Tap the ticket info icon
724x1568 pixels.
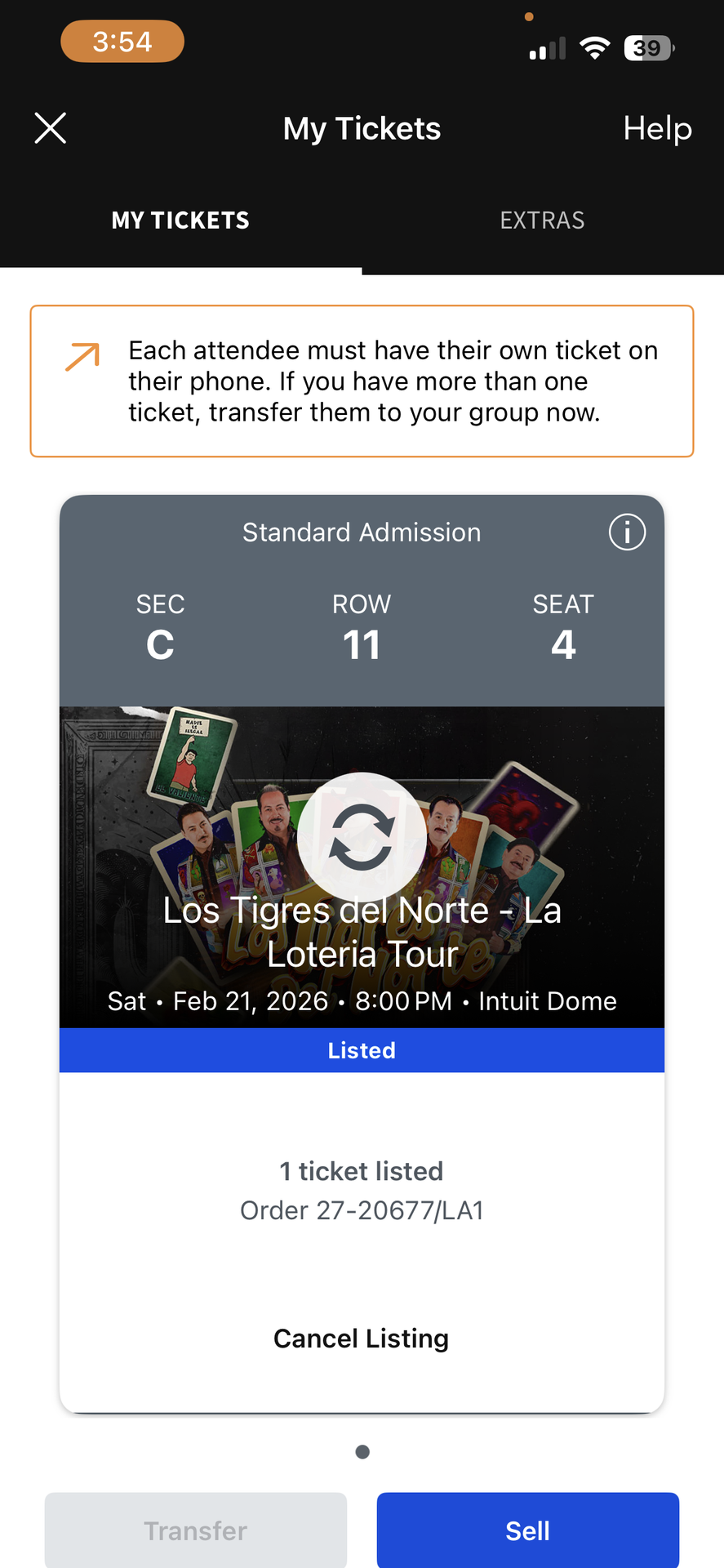coord(627,532)
